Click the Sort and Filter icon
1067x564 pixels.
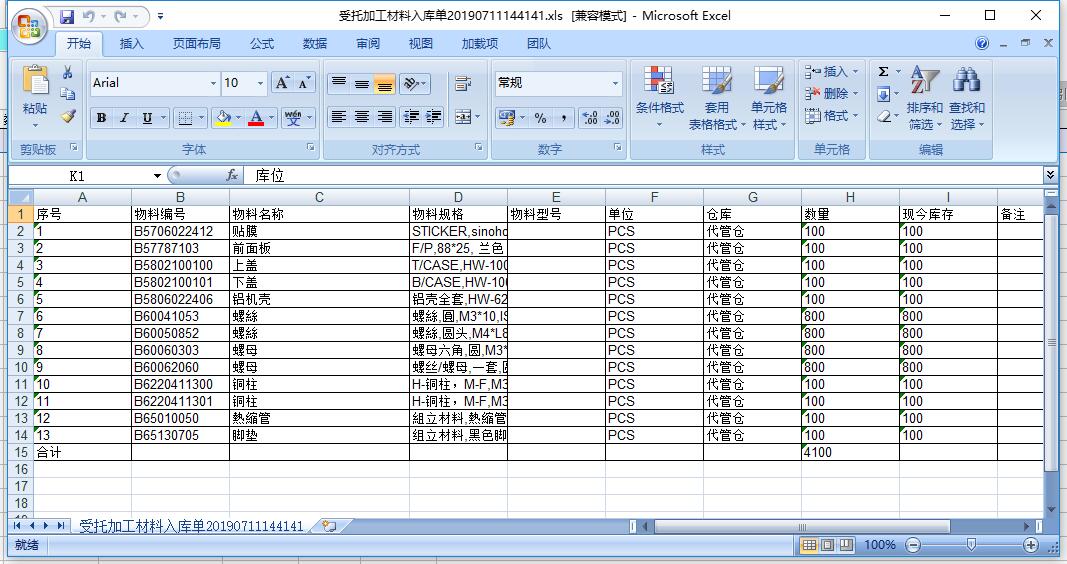925,82
